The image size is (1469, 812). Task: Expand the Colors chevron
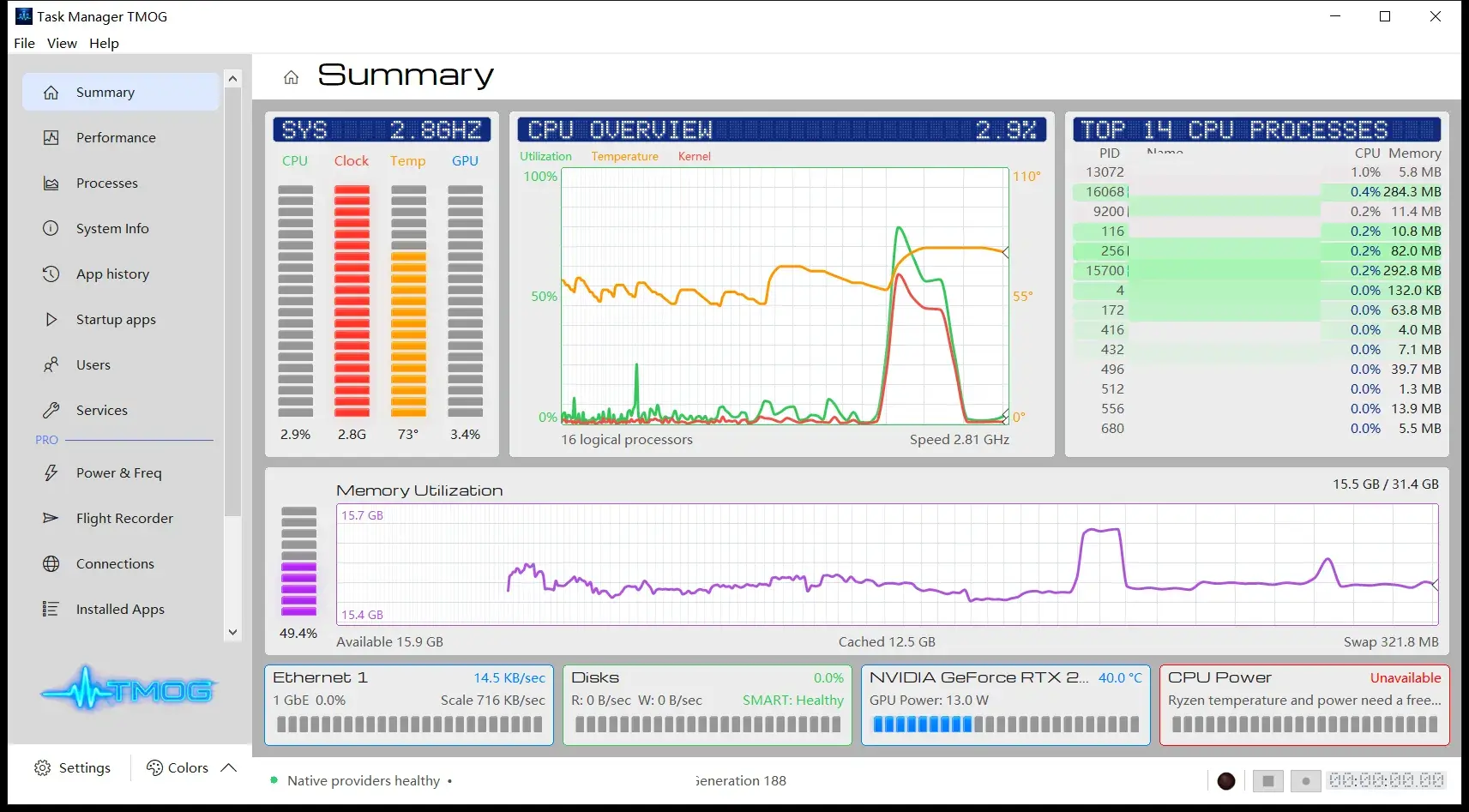pos(228,767)
